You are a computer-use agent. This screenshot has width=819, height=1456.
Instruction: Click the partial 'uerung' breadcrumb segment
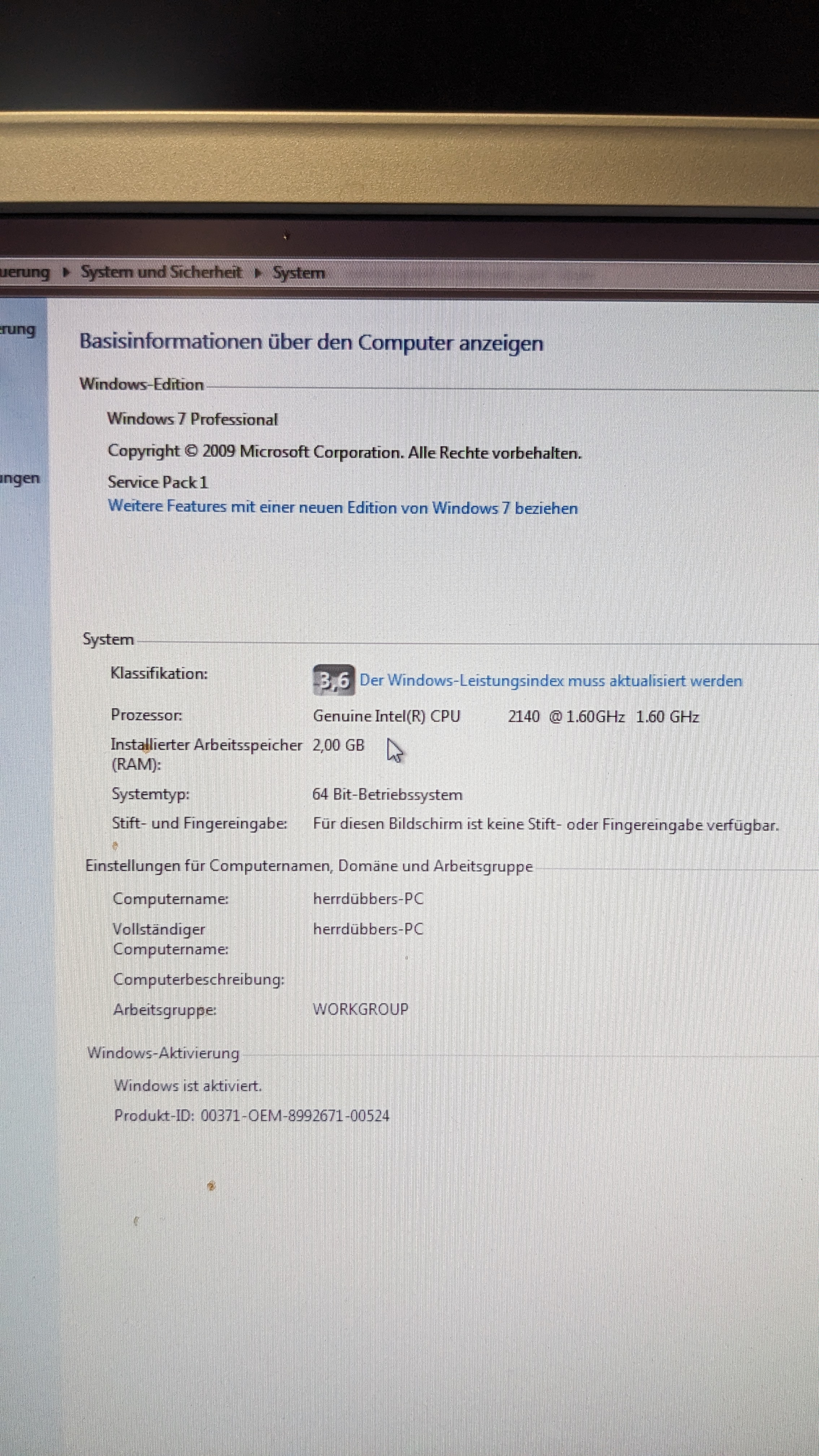(24, 272)
